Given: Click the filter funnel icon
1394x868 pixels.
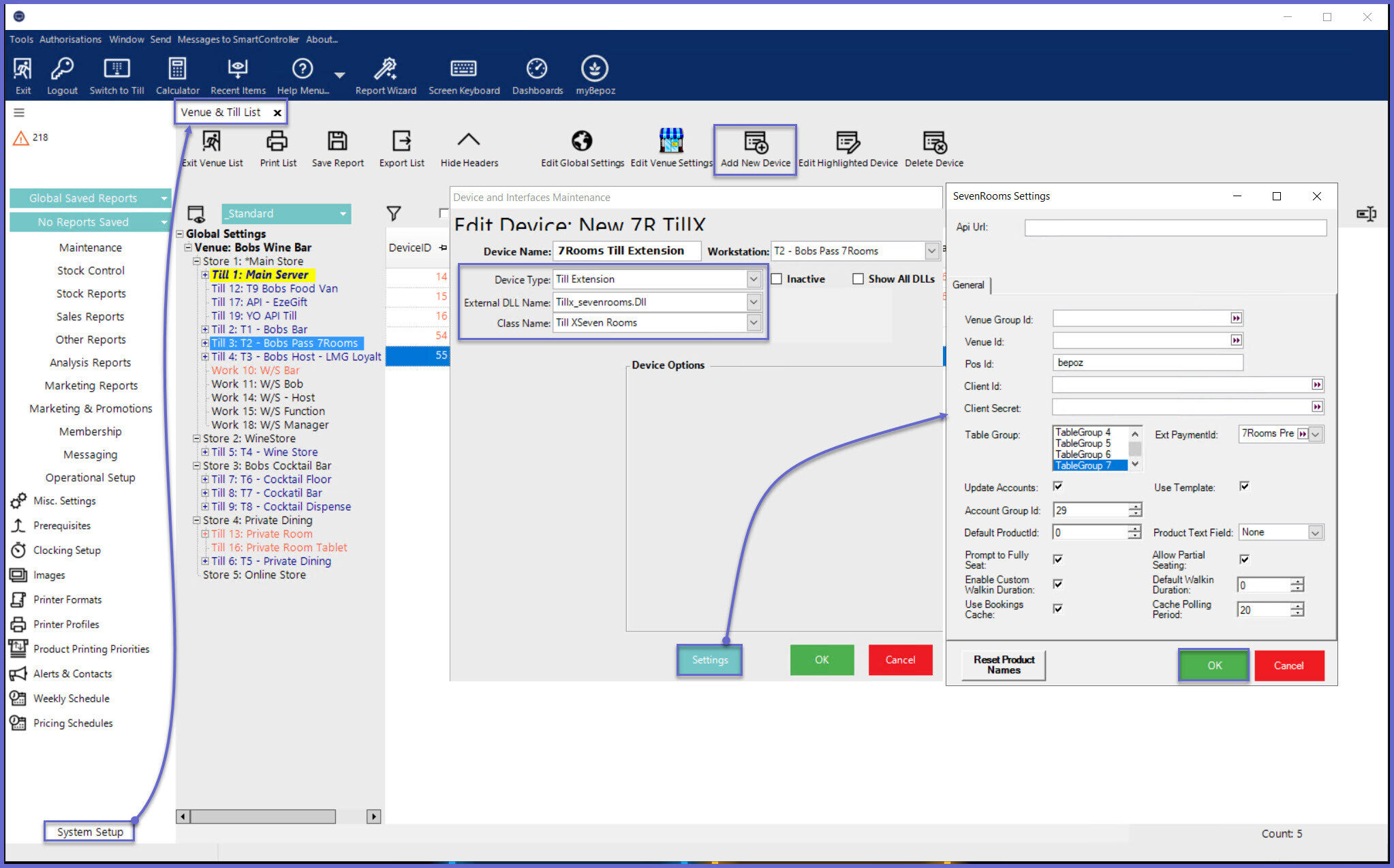Looking at the screenshot, I should [x=394, y=213].
